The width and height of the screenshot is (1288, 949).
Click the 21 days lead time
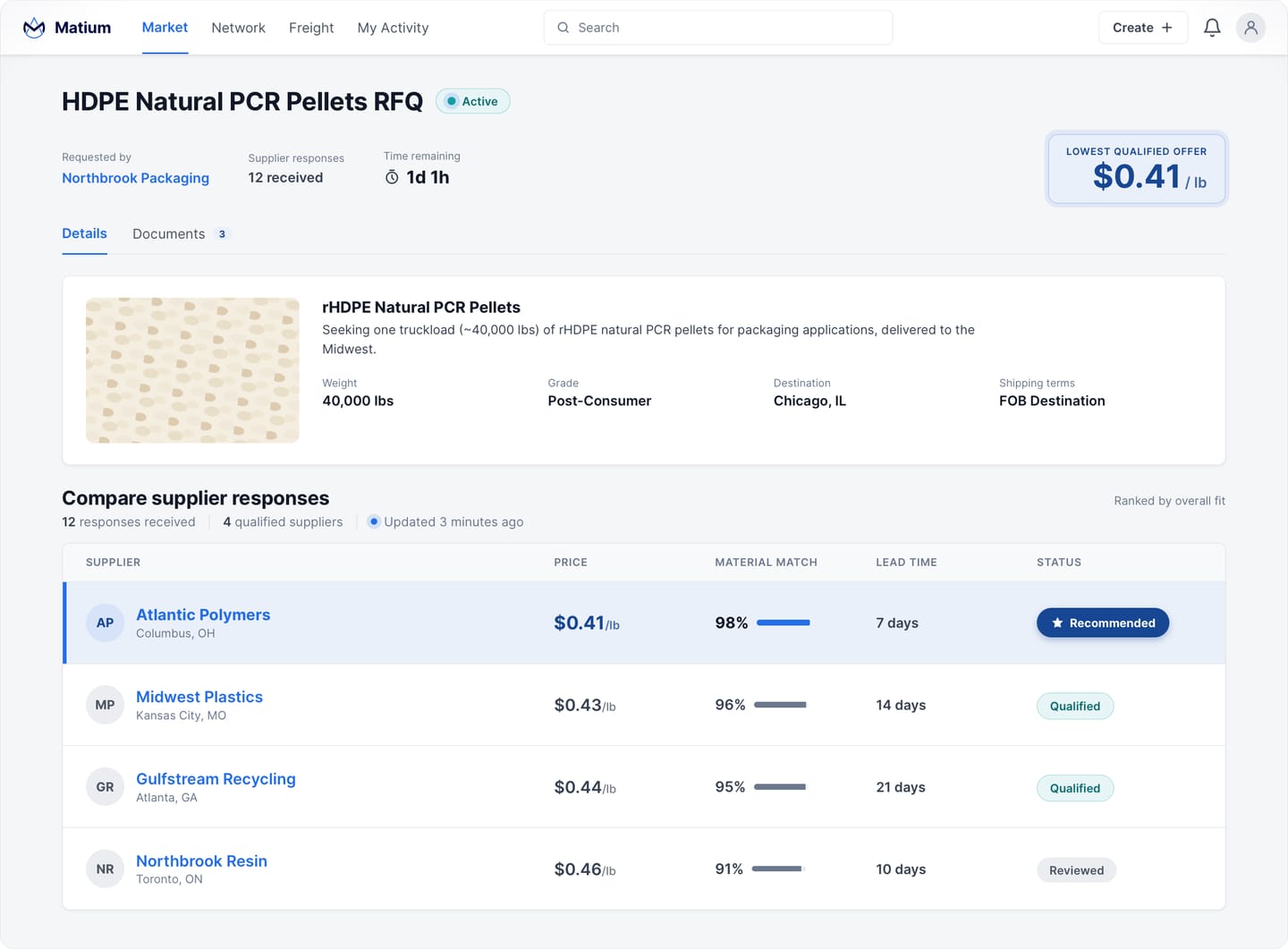pyautogui.click(x=901, y=787)
